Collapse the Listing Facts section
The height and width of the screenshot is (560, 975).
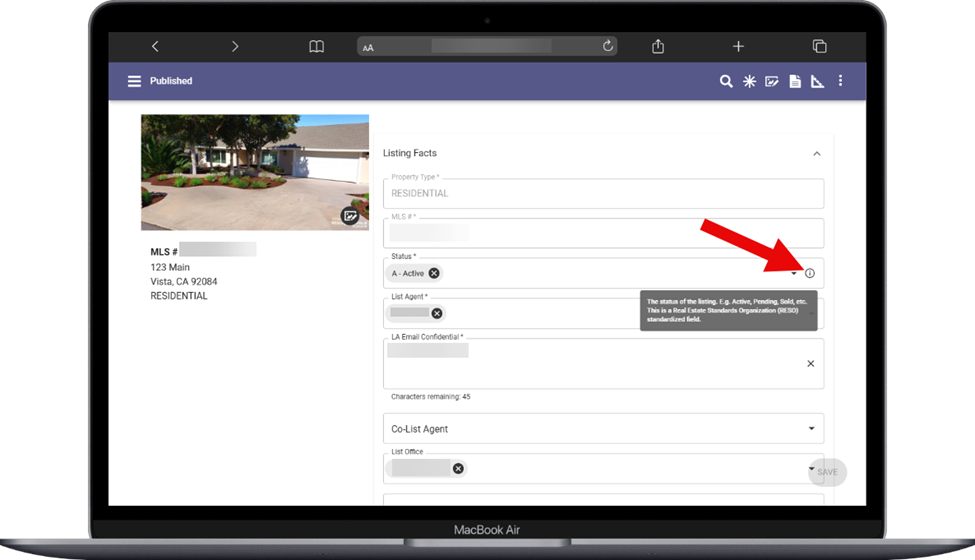coord(816,154)
